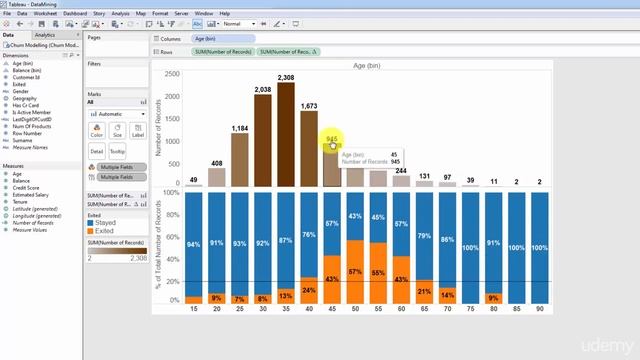Image resolution: width=640 pixels, height=360 pixels.
Task: Click the Number of Records axis title
Action: 158,128
